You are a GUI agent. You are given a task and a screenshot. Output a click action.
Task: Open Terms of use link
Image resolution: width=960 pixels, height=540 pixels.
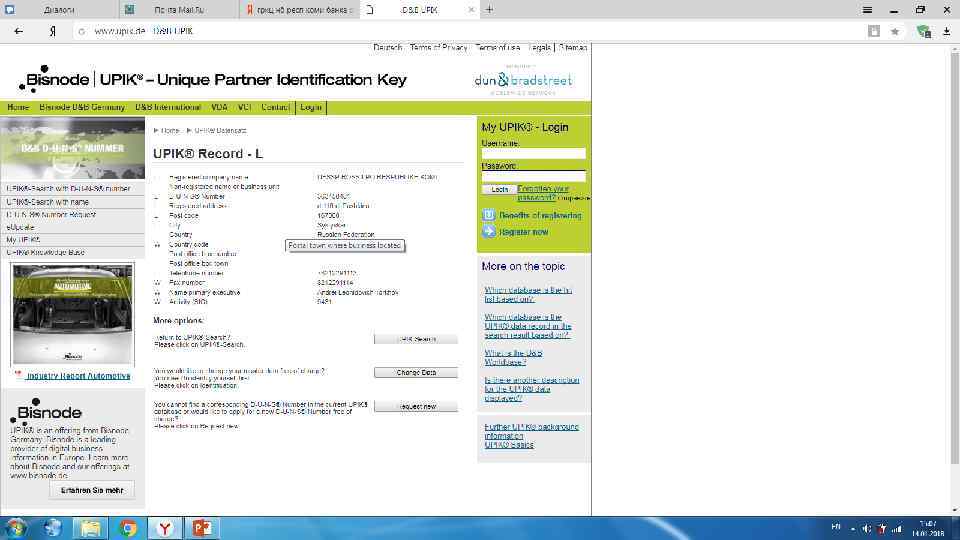point(498,47)
